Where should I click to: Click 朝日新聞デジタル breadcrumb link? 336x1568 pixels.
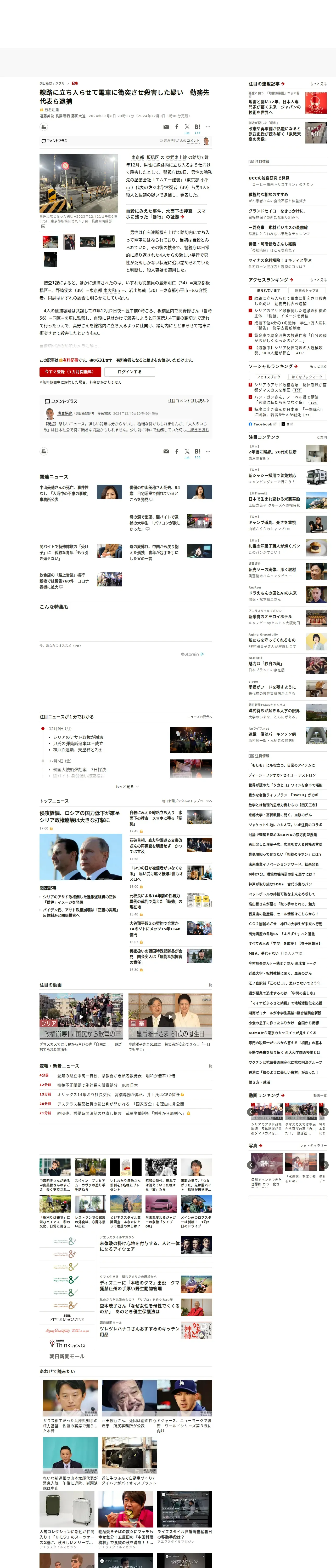coord(52,83)
